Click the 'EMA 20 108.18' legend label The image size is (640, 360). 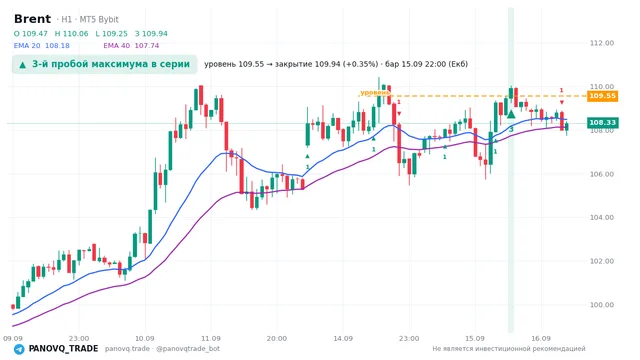pyautogui.click(x=42, y=46)
